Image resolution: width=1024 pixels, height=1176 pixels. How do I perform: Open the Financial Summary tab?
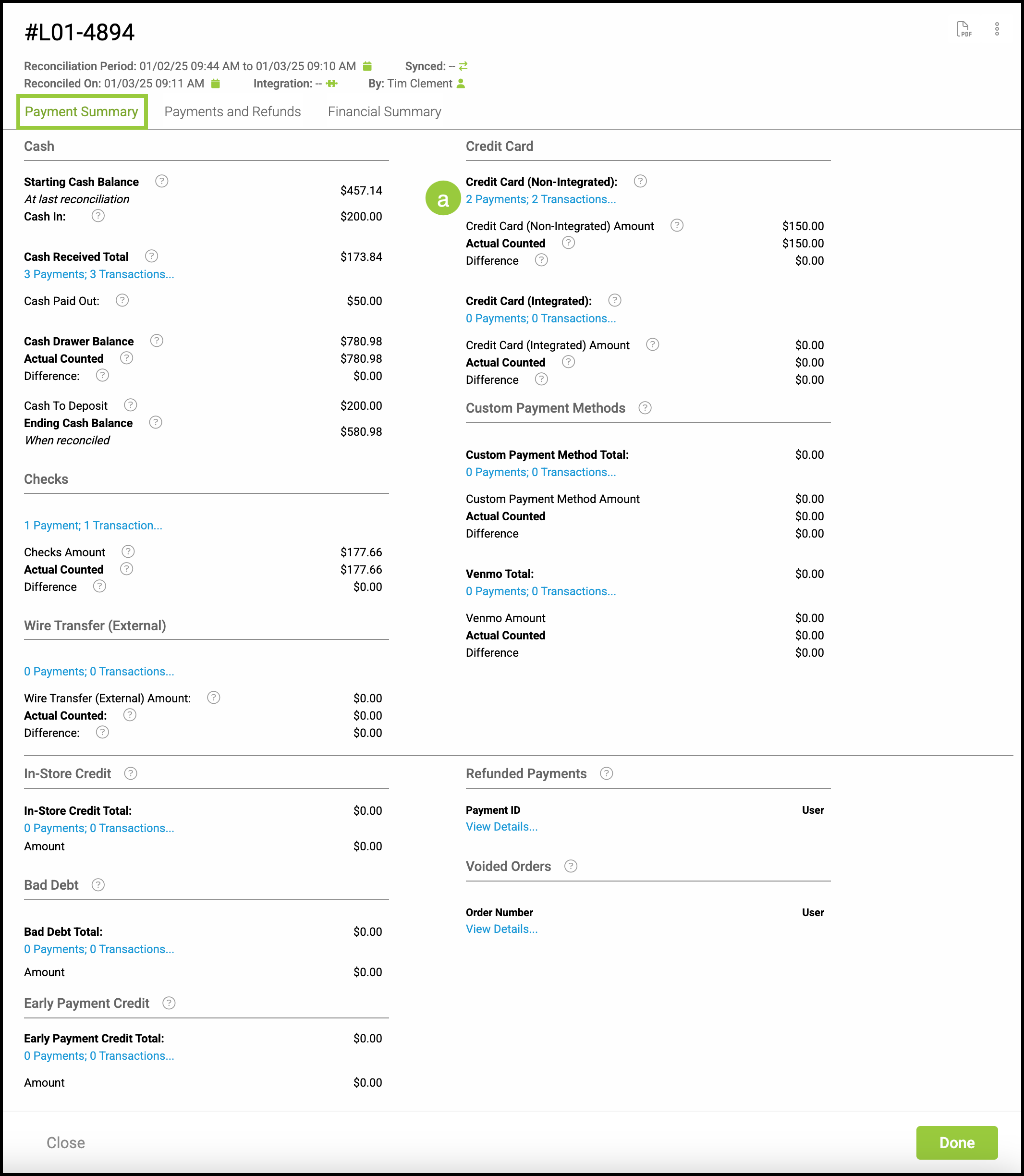coord(384,111)
